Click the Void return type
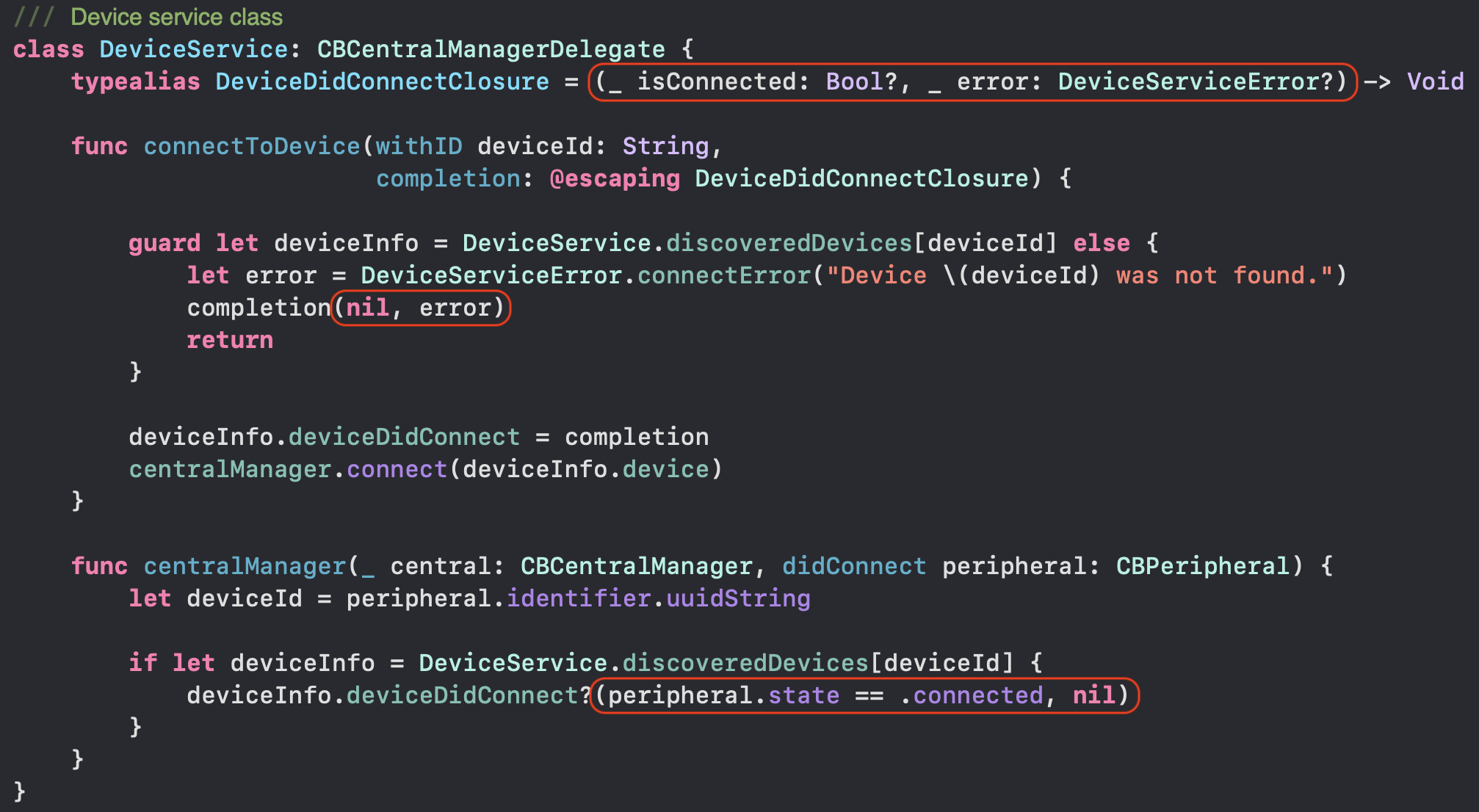The width and height of the screenshot is (1479, 812). click(x=1436, y=81)
